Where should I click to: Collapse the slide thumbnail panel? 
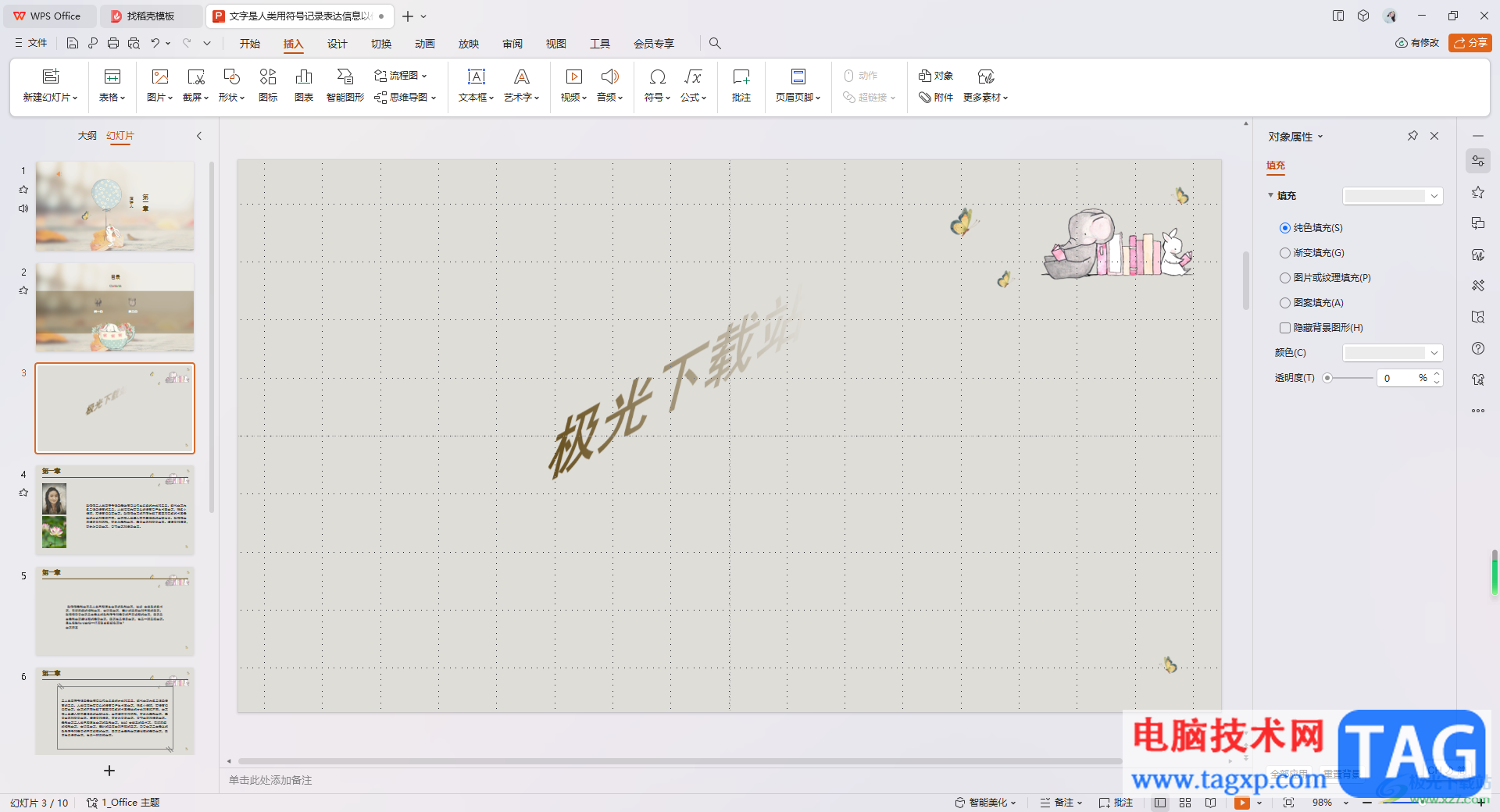[199, 136]
